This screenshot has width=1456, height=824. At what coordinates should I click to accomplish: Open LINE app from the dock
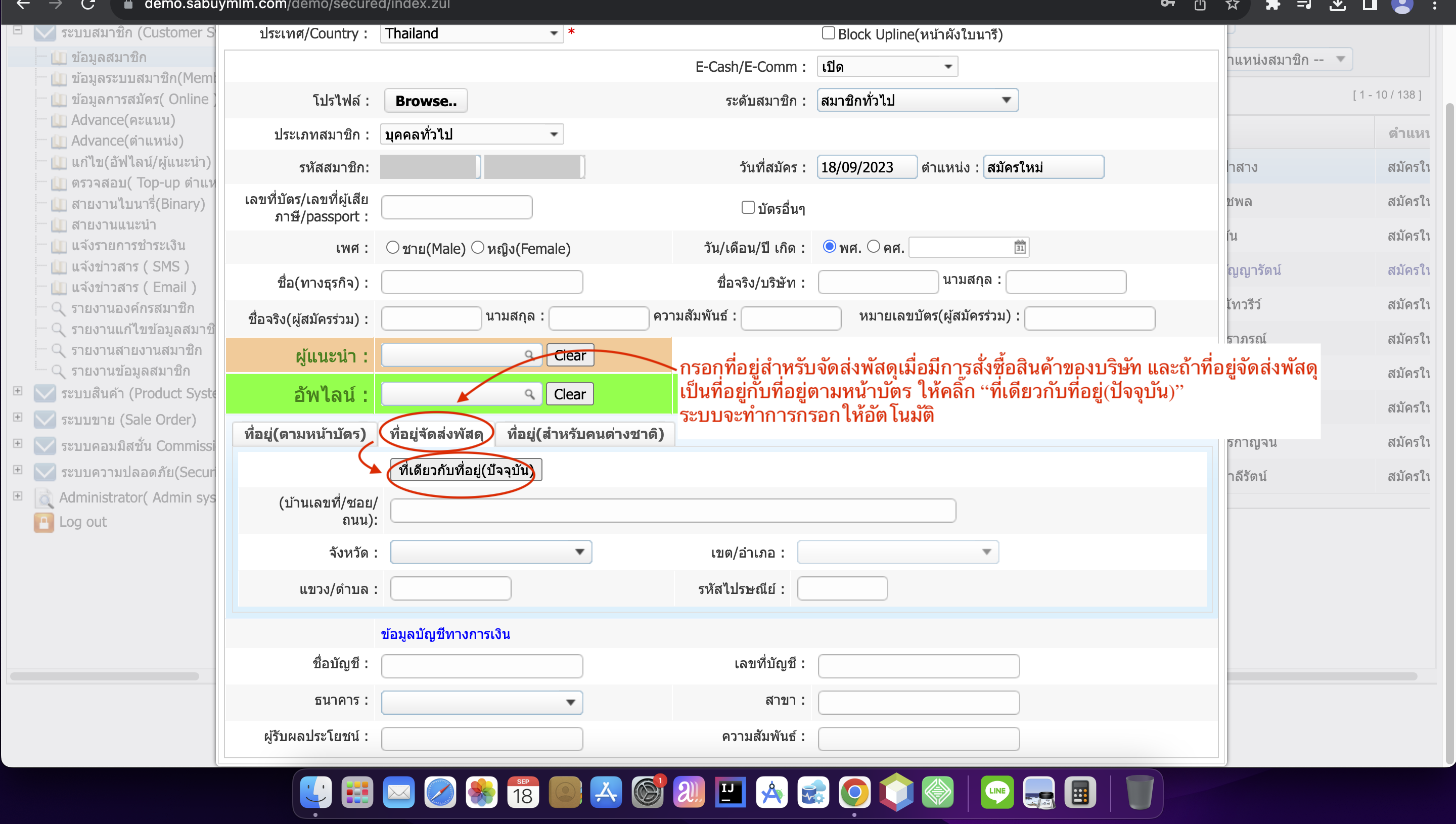click(997, 792)
